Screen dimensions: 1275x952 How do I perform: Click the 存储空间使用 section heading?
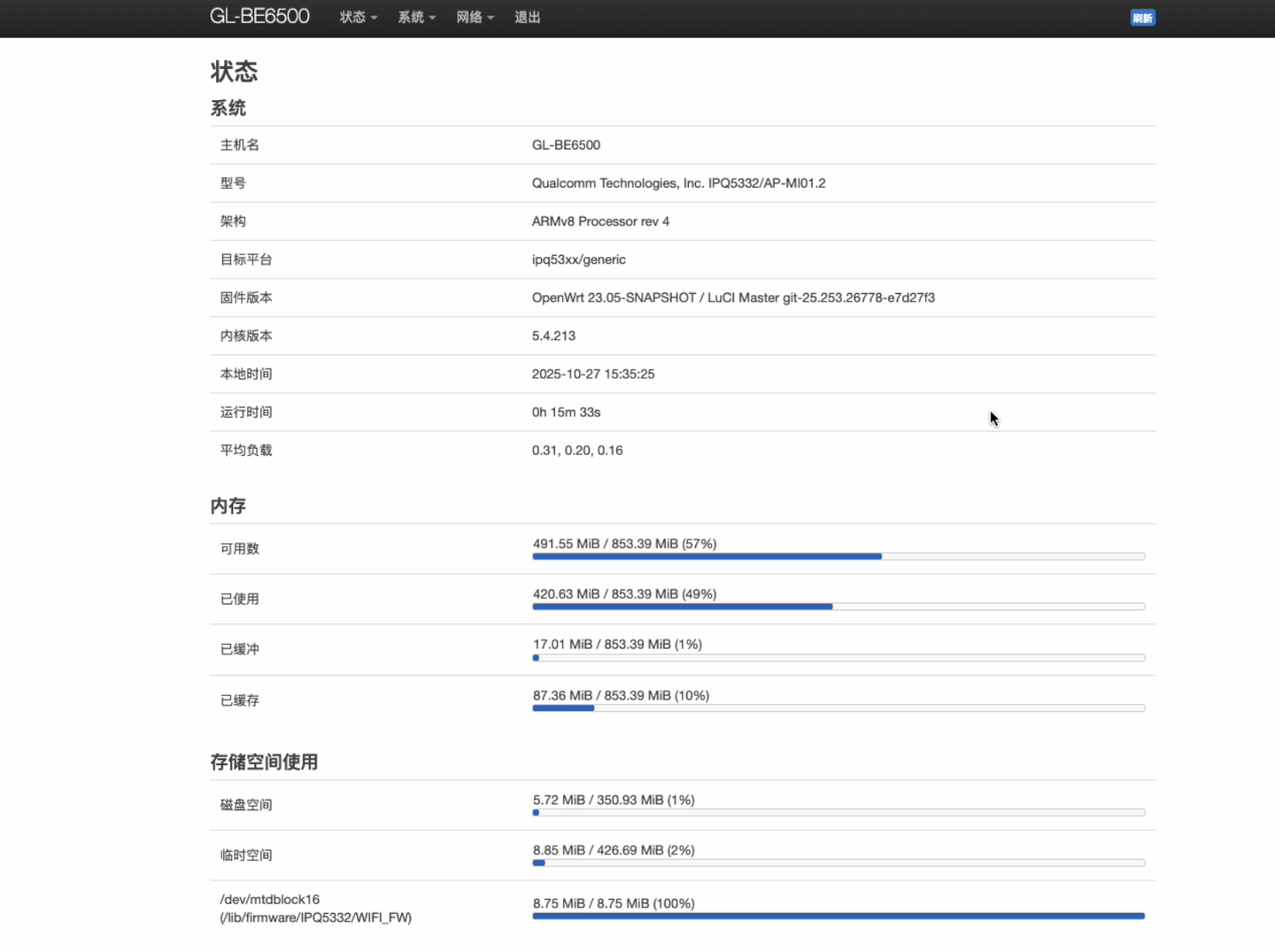click(x=264, y=762)
